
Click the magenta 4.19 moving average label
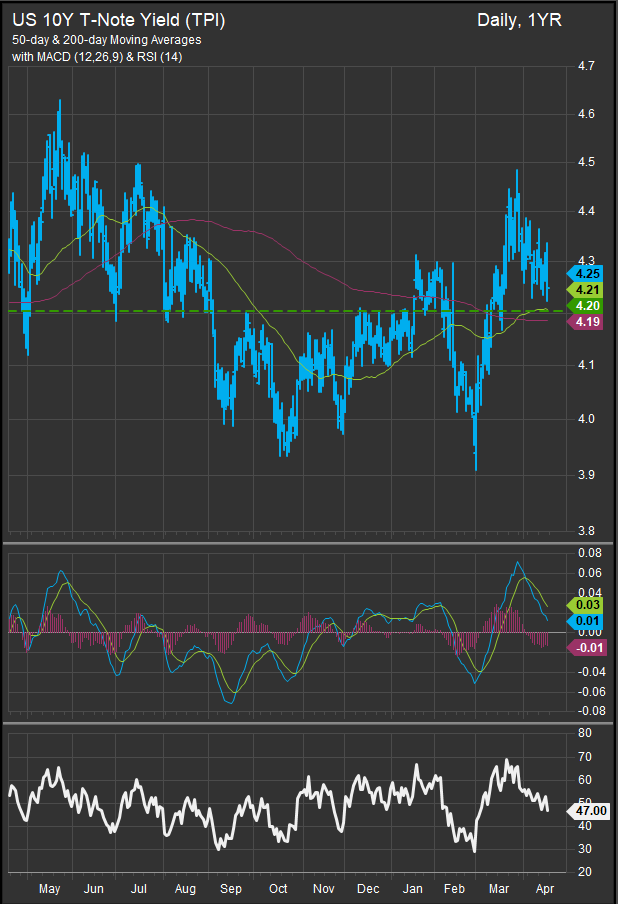click(587, 322)
